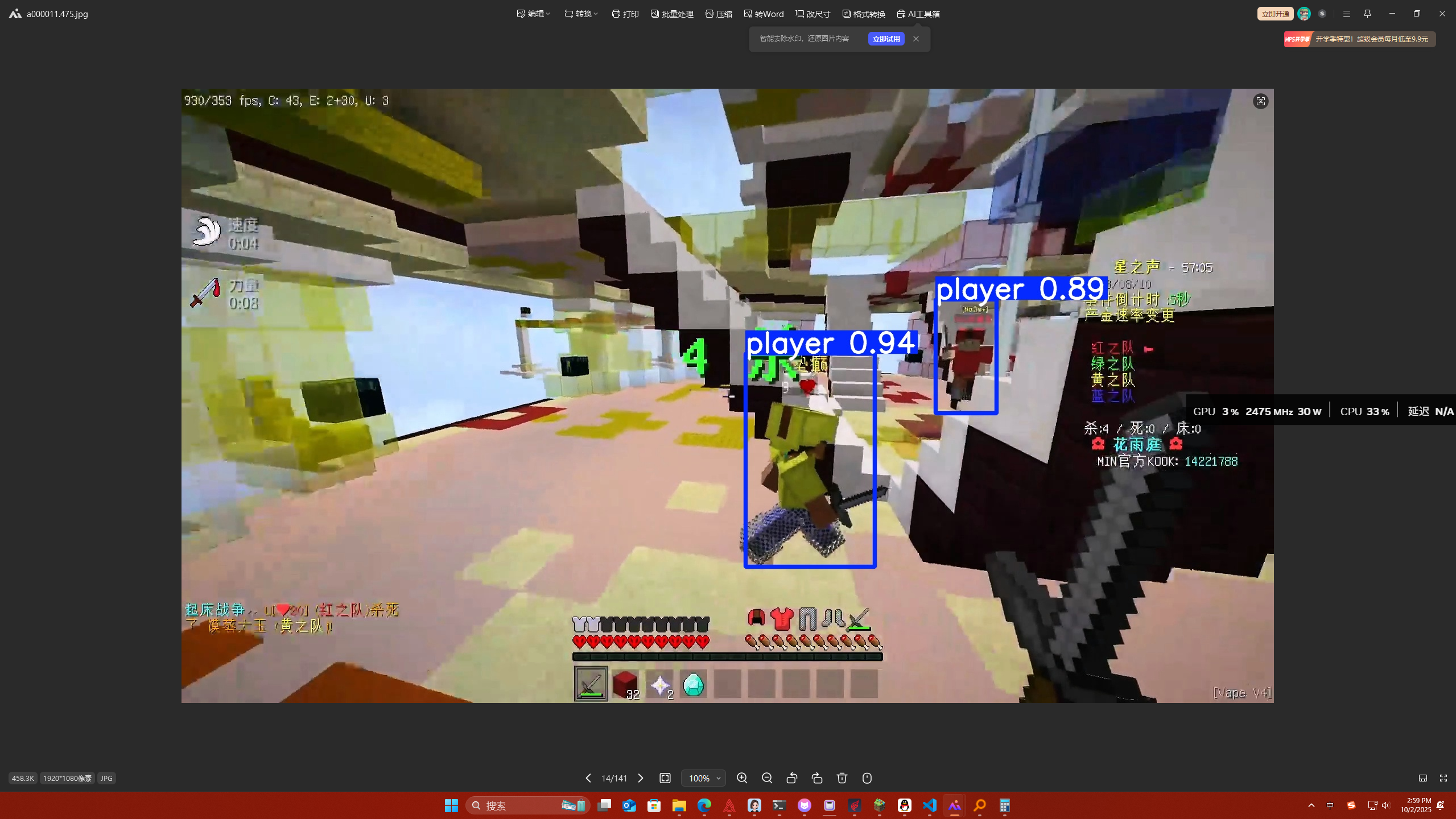The width and height of the screenshot is (1456, 819).
Task: Toggle pin window on top
Action: (x=1367, y=14)
